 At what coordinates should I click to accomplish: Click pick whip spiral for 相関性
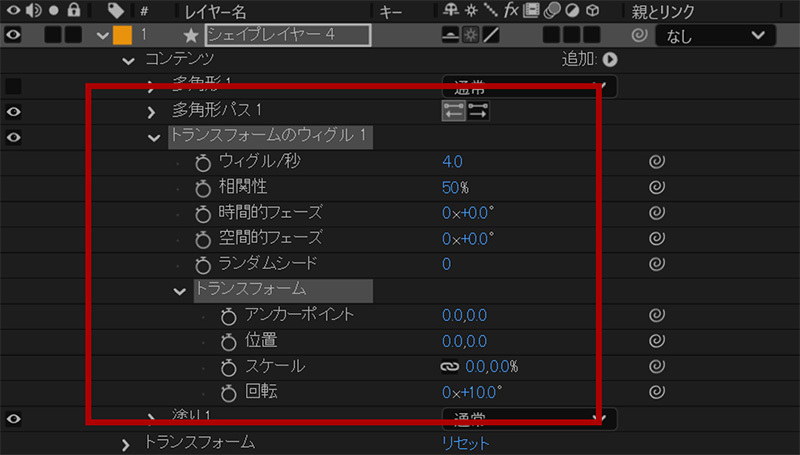[x=657, y=187]
